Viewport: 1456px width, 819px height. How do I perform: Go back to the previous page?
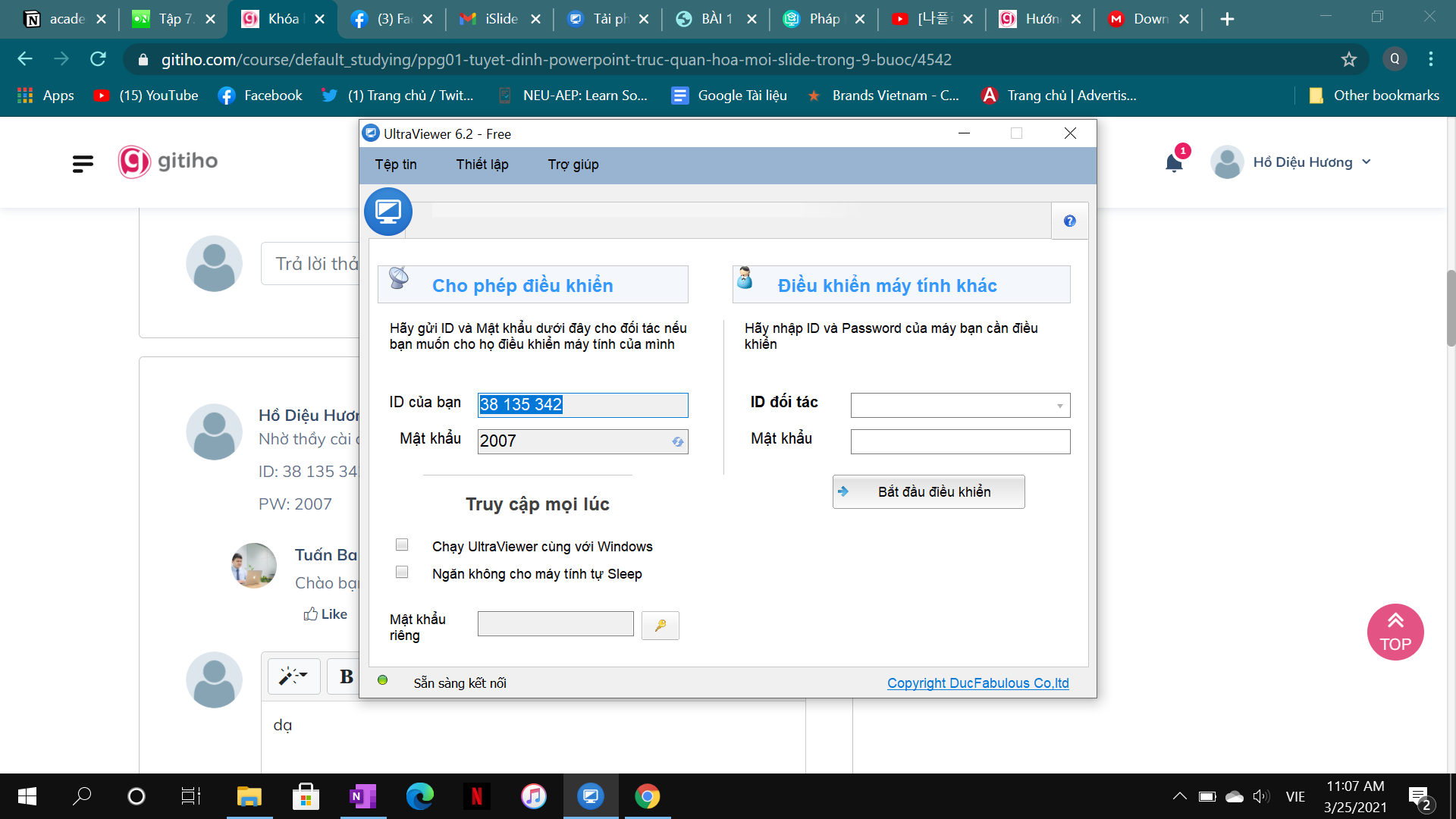25,59
